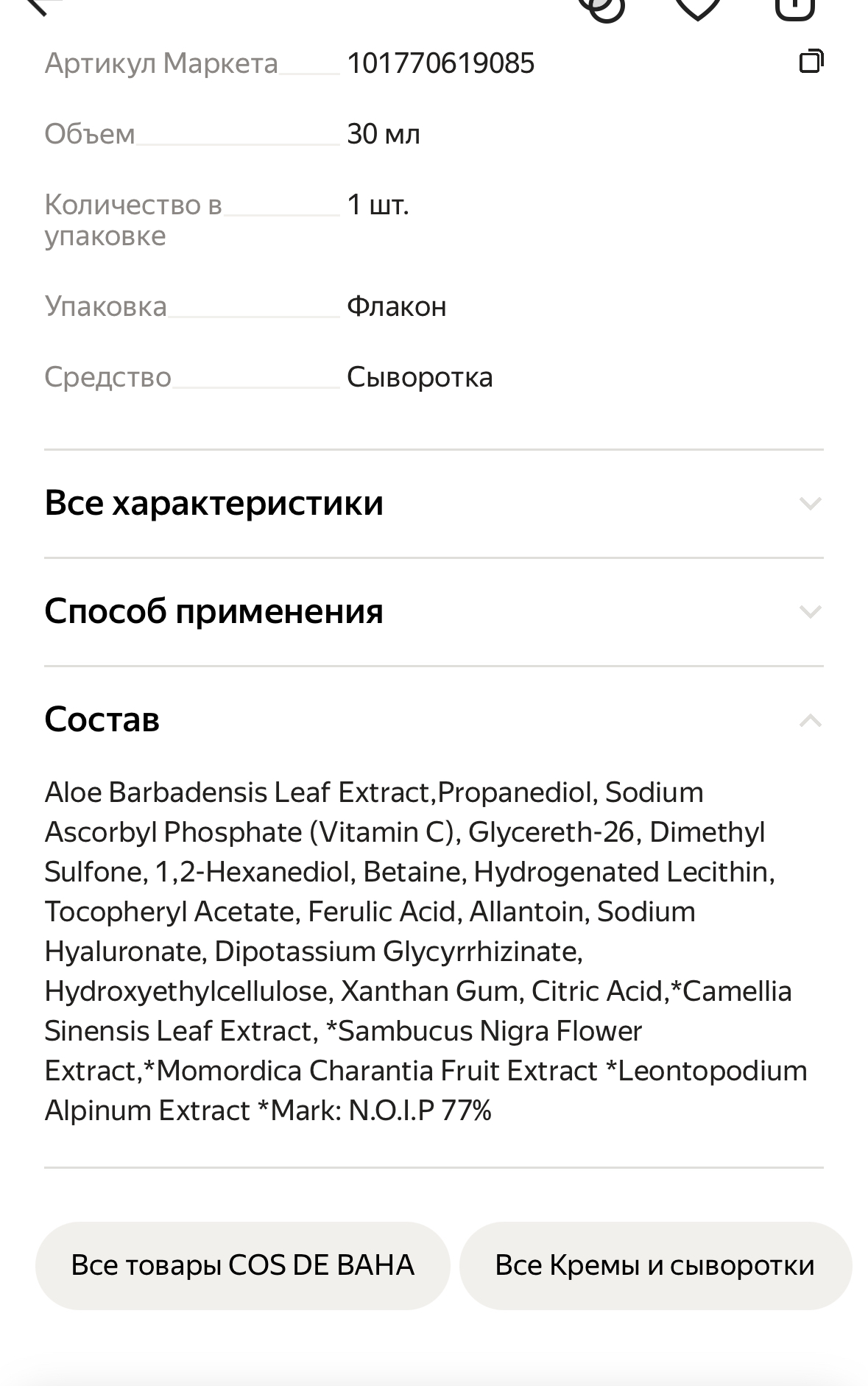Tap the compare products icon

[602, 7]
